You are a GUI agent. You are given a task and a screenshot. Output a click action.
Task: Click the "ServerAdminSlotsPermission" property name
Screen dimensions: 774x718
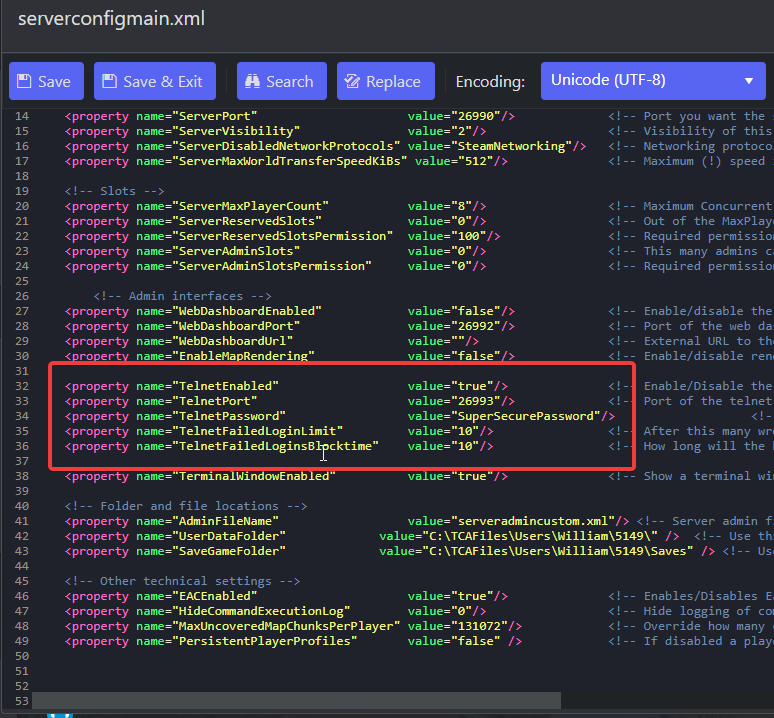(271, 266)
